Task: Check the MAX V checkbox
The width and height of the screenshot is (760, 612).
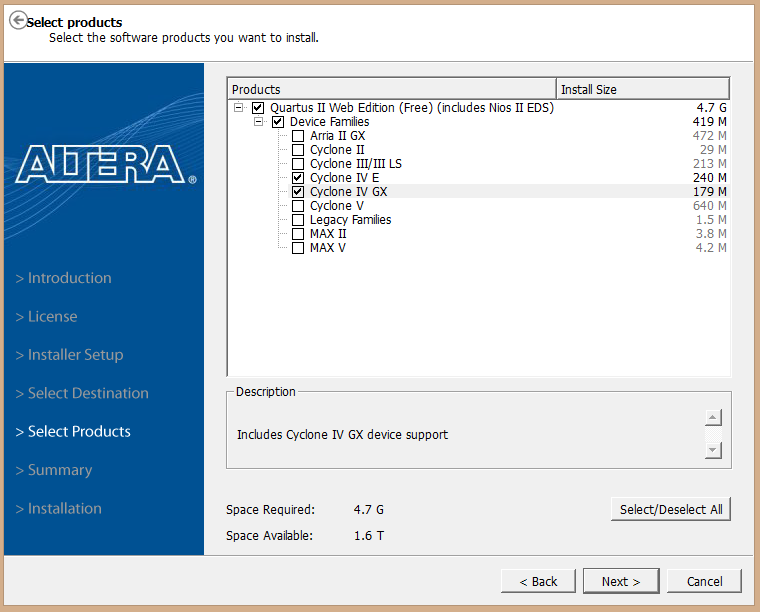Action: pyautogui.click(x=298, y=248)
